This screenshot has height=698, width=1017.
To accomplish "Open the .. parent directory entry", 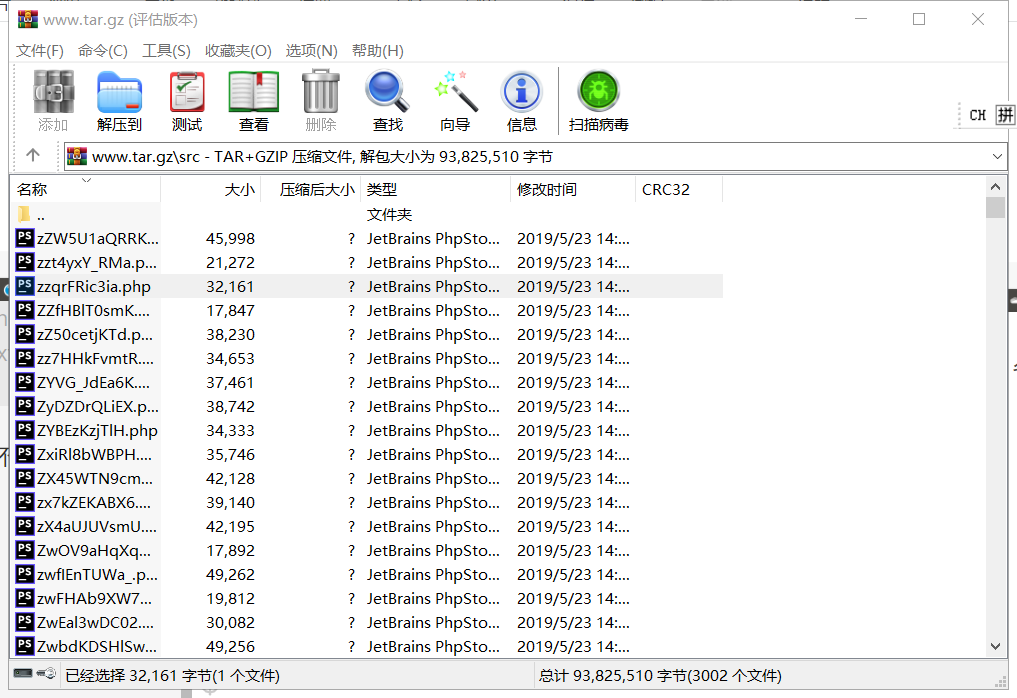I will click(x=40, y=213).
